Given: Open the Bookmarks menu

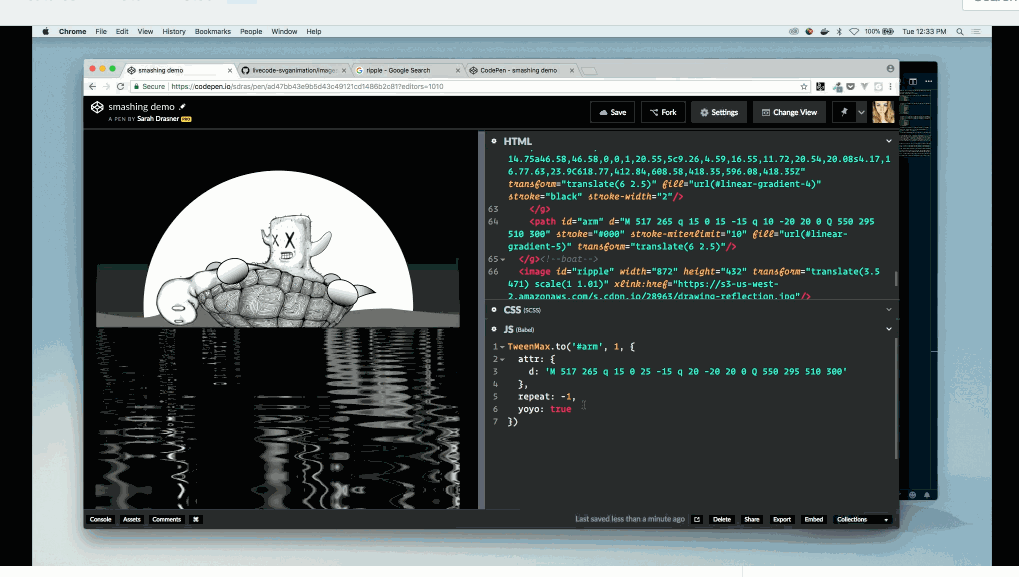Looking at the screenshot, I should tap(213, 31).
